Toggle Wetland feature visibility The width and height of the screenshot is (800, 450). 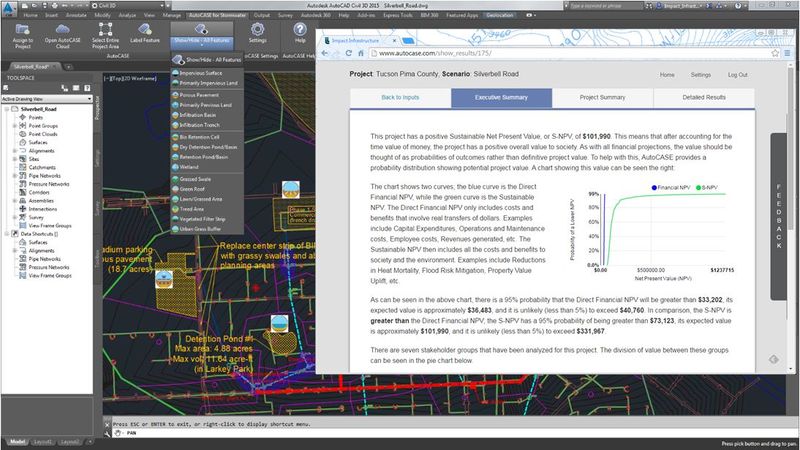coord(196,169)
